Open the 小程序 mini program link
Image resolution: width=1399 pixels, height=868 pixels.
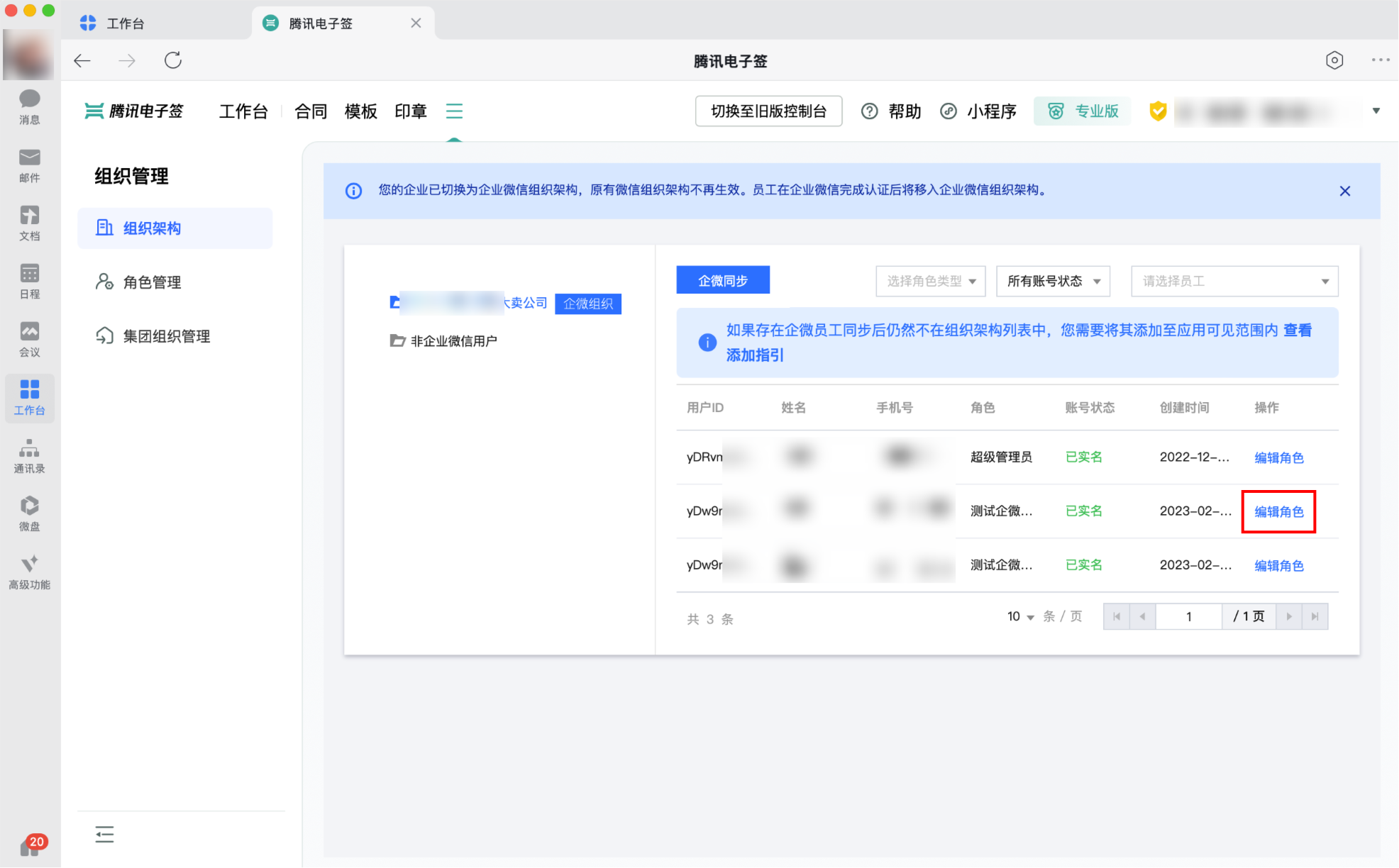978,111
